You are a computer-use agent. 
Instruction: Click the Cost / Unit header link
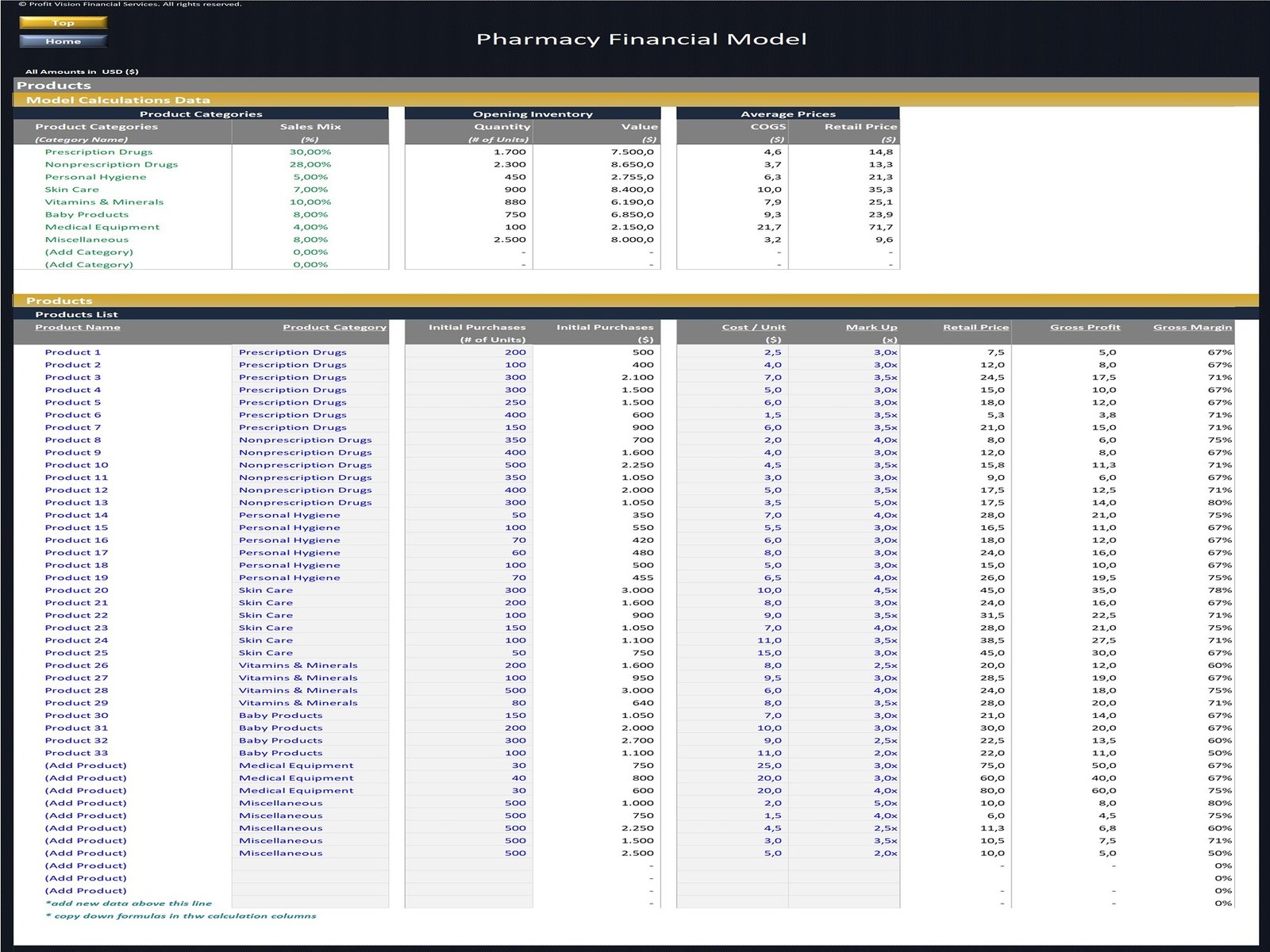[753, 327]
